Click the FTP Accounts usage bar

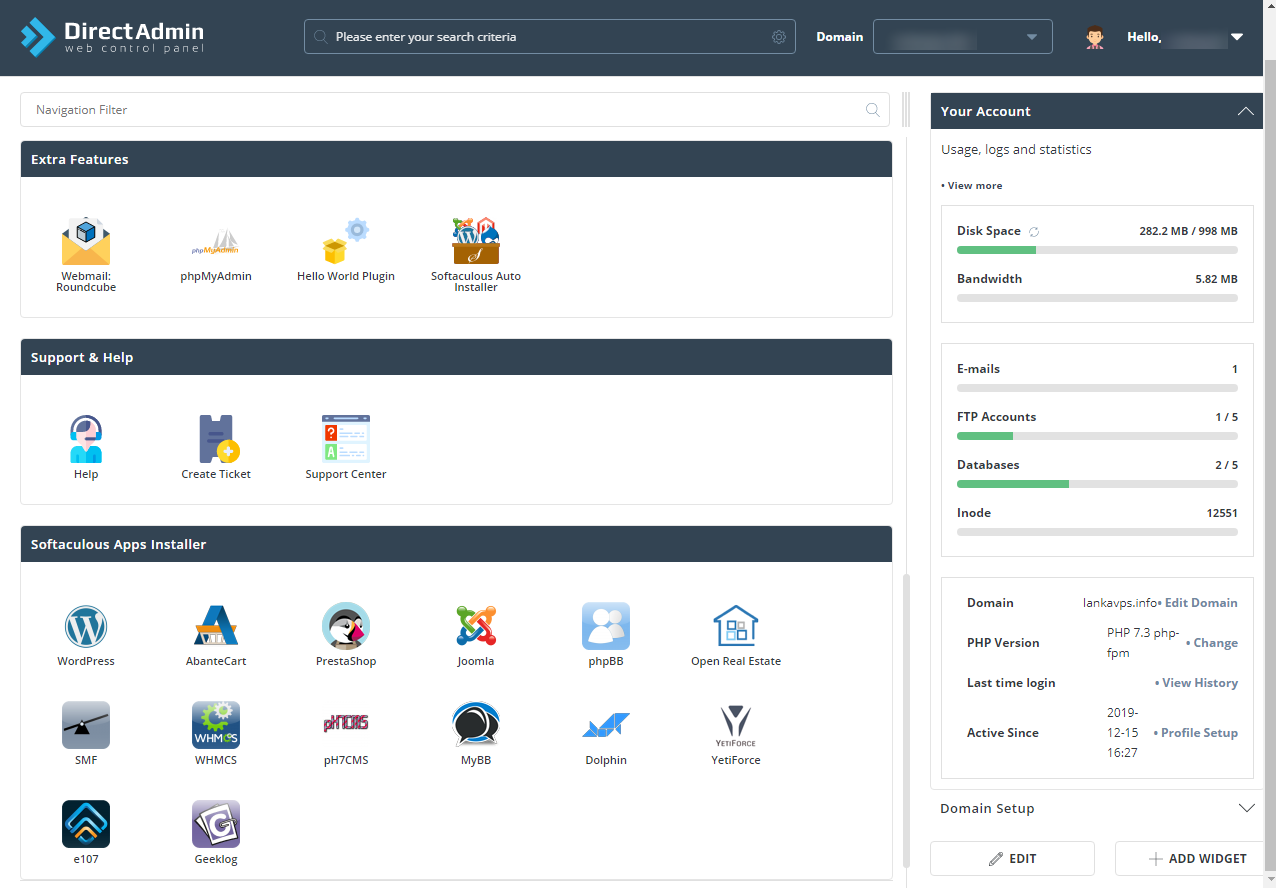point(1097,436)
